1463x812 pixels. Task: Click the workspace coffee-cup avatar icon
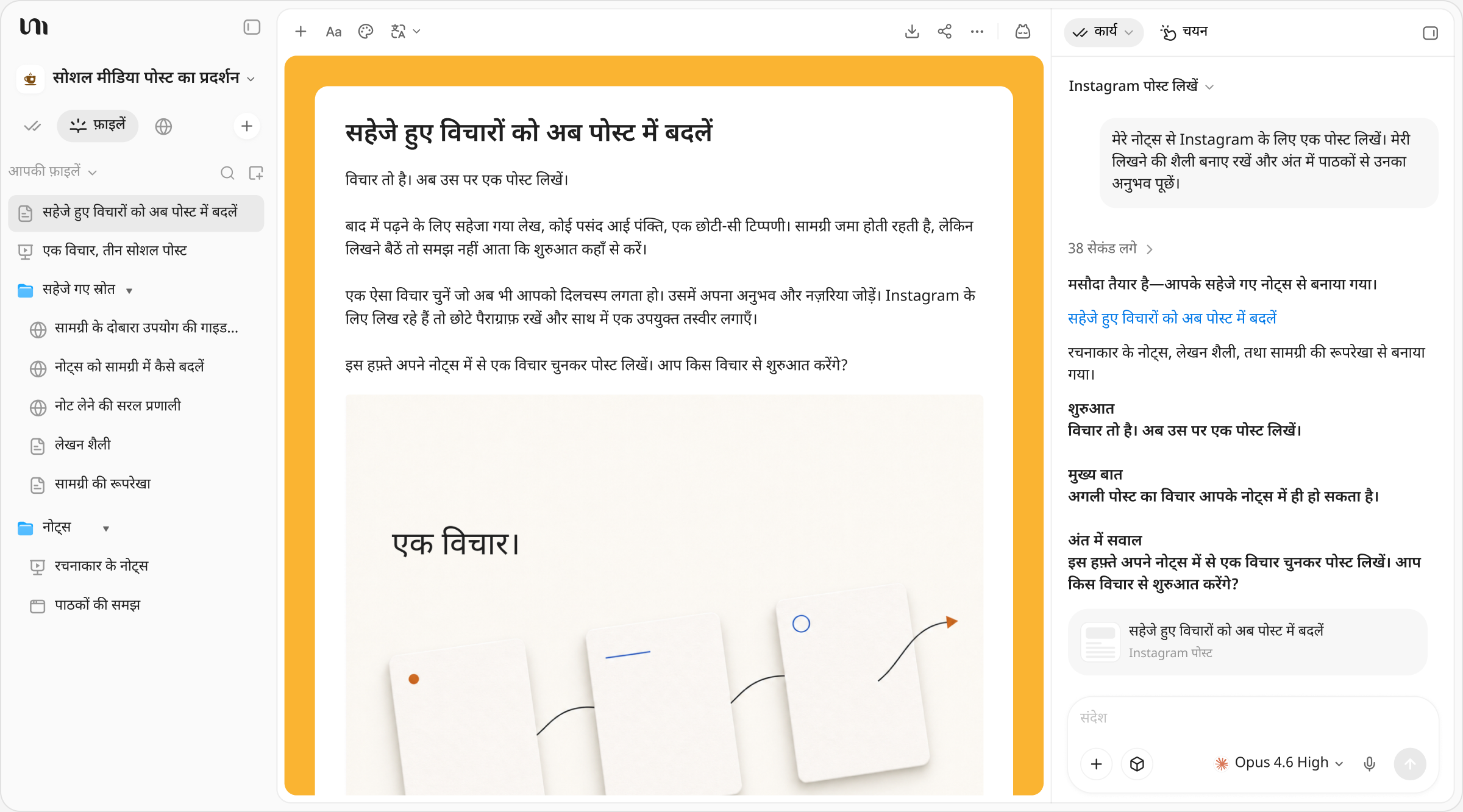[30, 79]
